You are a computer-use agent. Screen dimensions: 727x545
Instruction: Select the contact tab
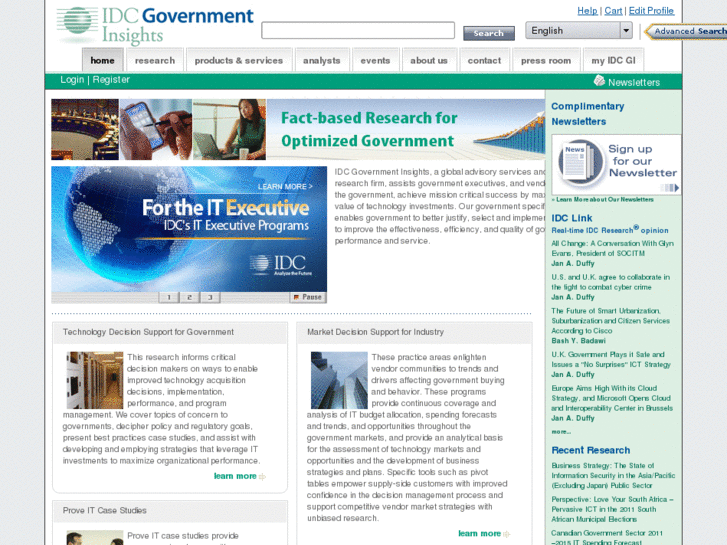484,60
